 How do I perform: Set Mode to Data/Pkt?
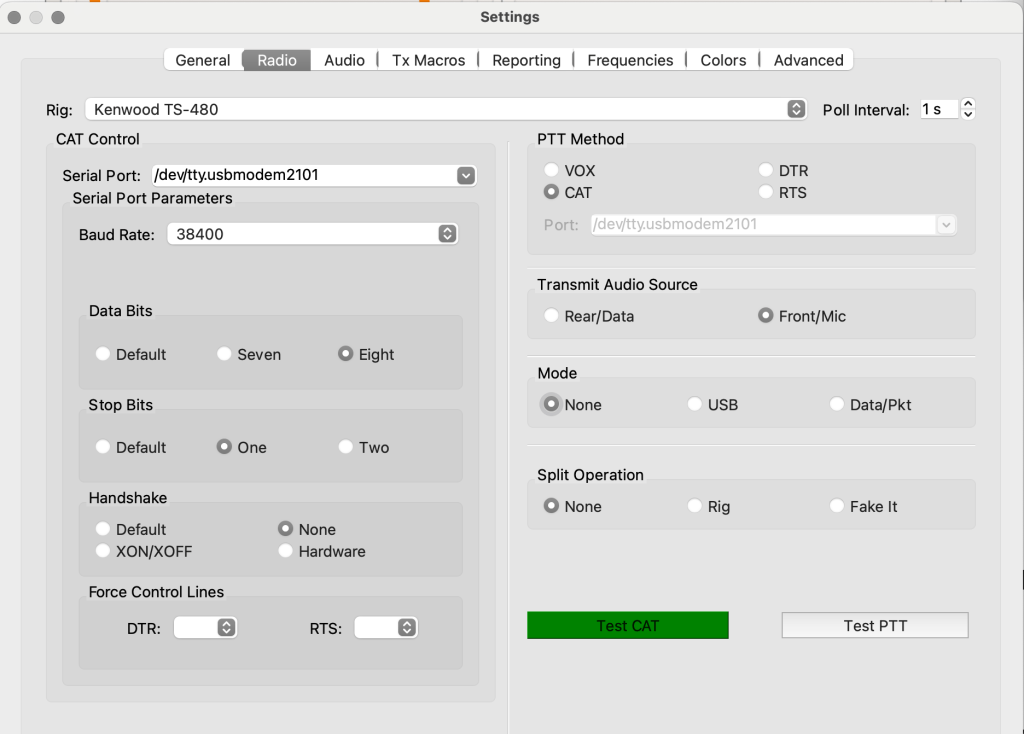pyautogui.click(x=837, y=405)
